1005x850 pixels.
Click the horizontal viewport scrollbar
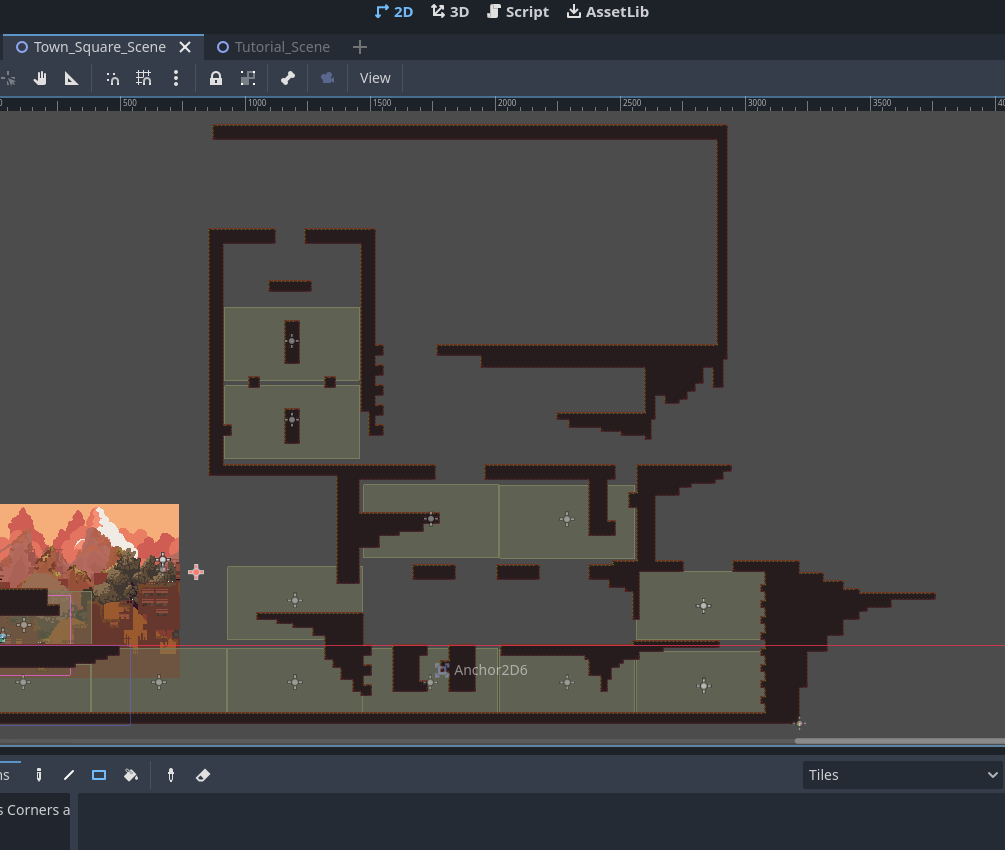(899, 740)
